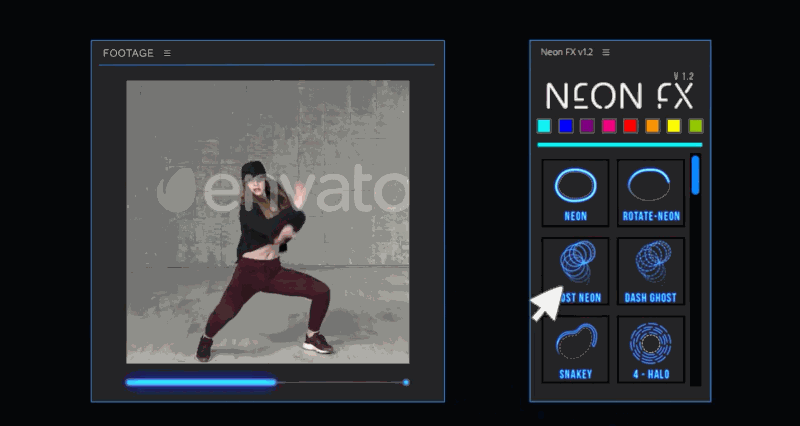
Task: Open the FOOTAGE panel menu icon
Action: (167, 53)
